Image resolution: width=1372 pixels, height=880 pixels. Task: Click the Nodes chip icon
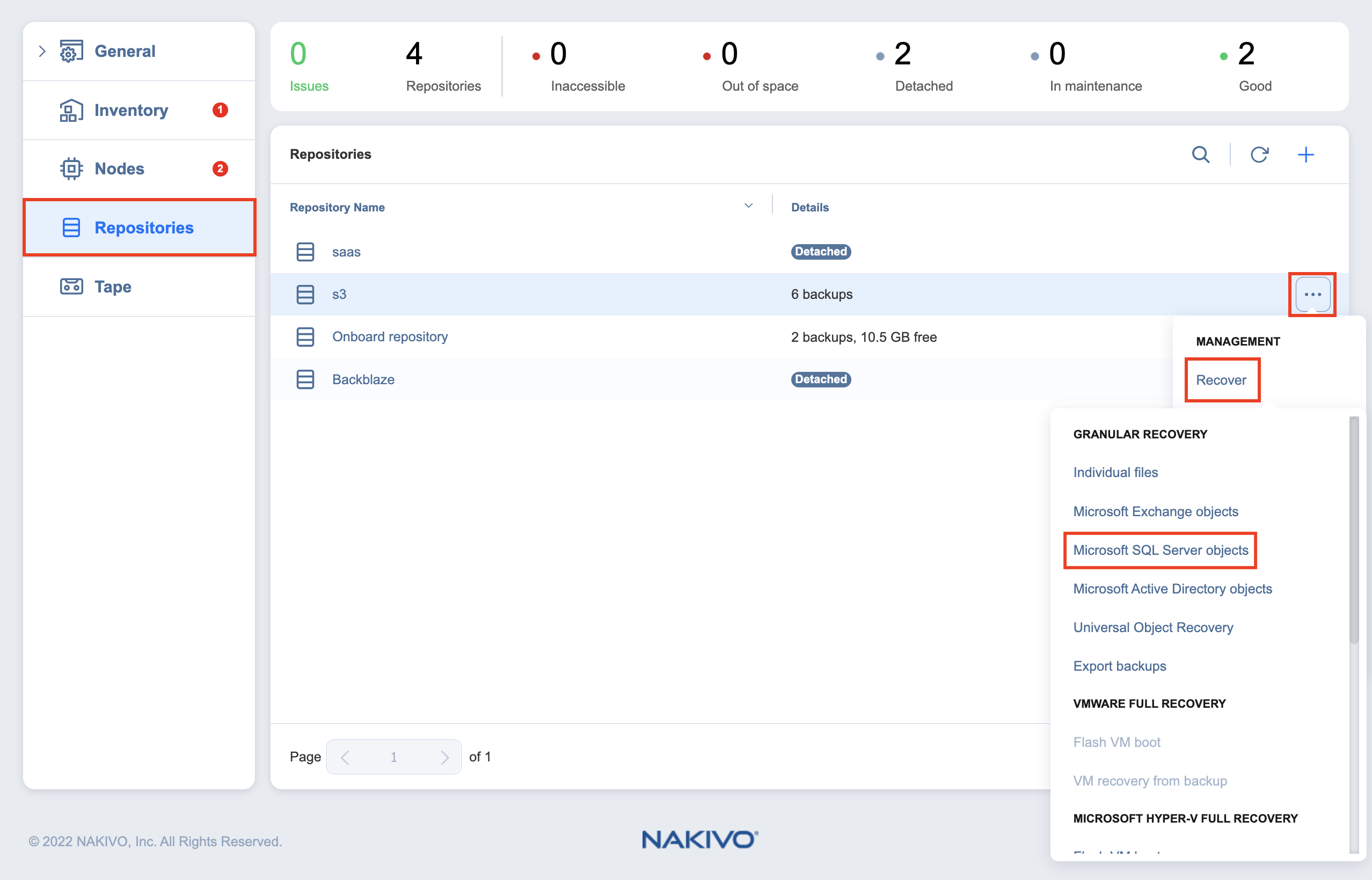71,169
